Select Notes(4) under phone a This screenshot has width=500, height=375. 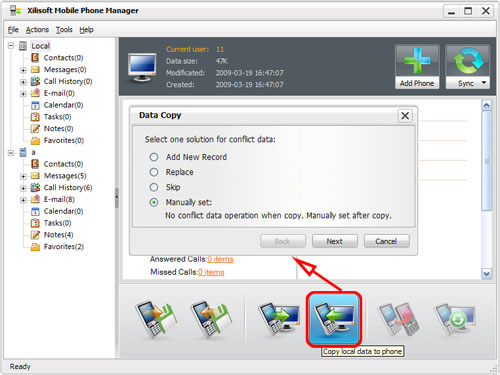(52, 235)
